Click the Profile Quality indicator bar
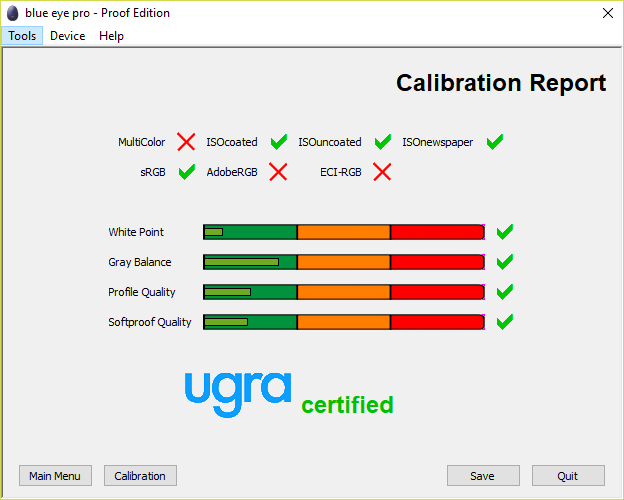Viewport: 624px width, 500px height. point(344,292)
